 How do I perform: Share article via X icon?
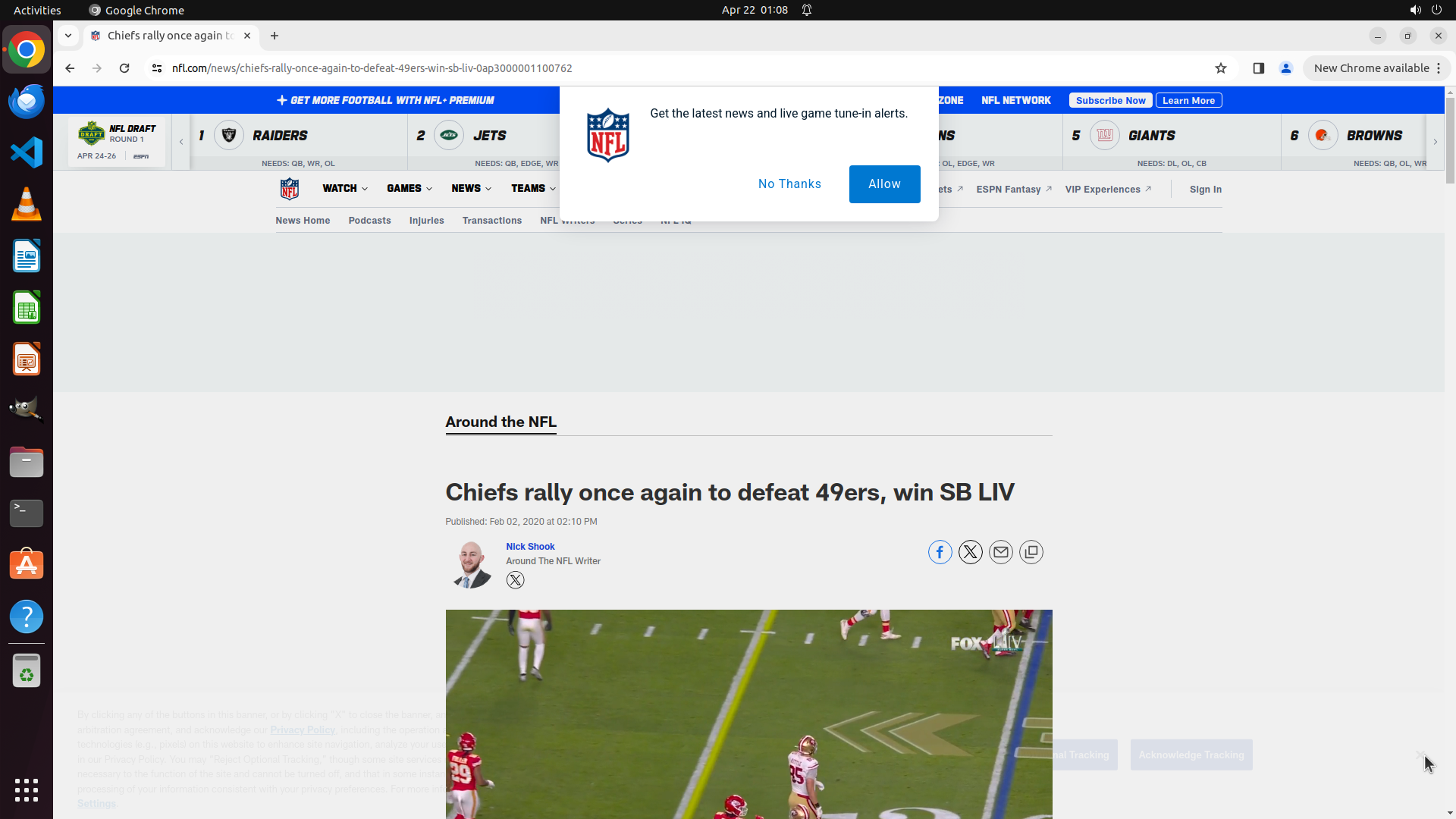(970, 552)
